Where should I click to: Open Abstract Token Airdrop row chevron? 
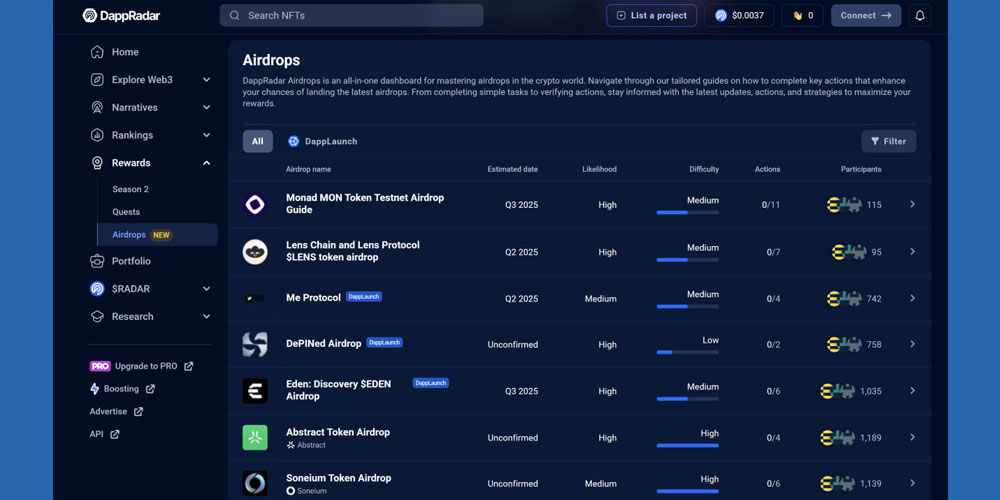913,437
